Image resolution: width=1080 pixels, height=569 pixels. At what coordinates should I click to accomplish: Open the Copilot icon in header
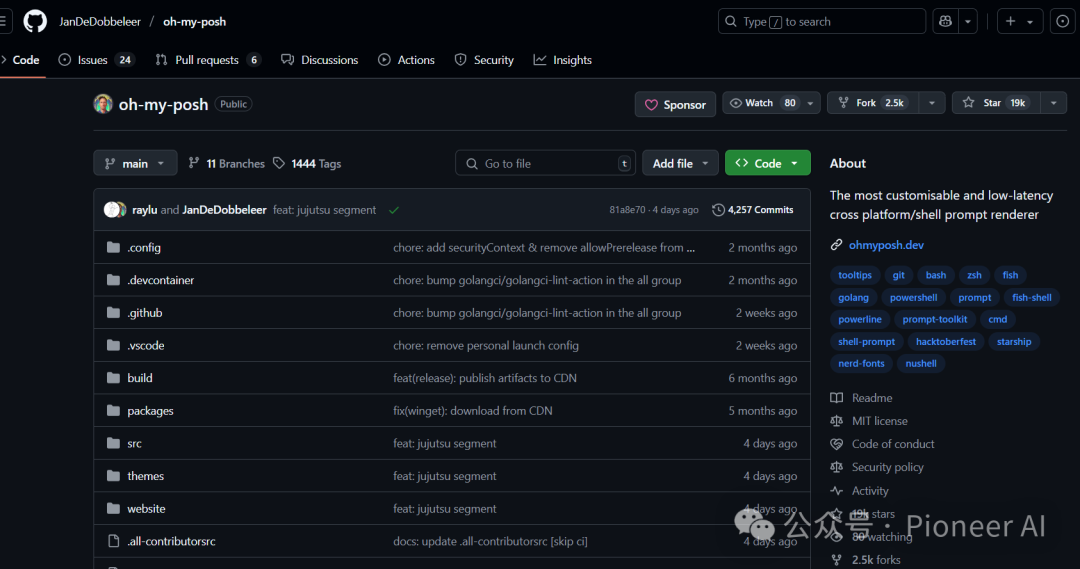[x=945, y=21]
